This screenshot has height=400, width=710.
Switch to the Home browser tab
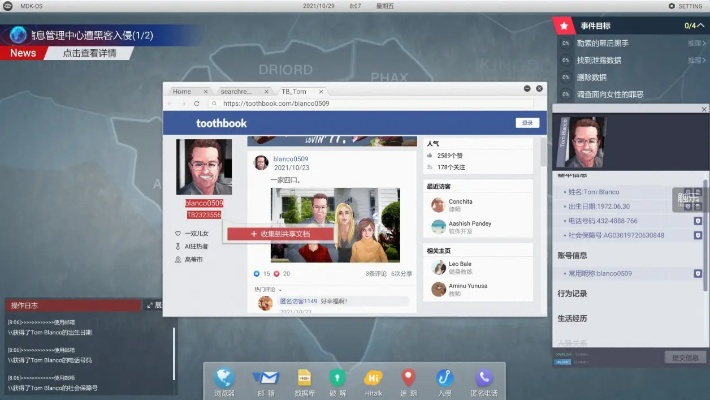point(182,91)
